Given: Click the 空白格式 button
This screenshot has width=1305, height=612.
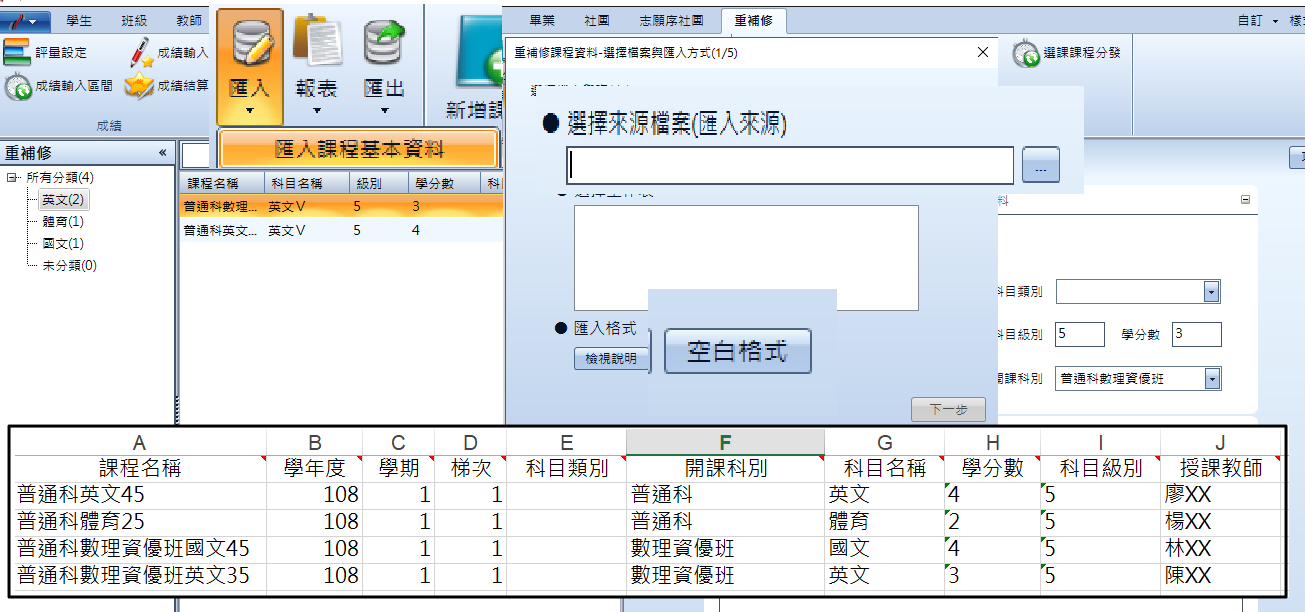Looking at the screenshot, I should (737, 351).
